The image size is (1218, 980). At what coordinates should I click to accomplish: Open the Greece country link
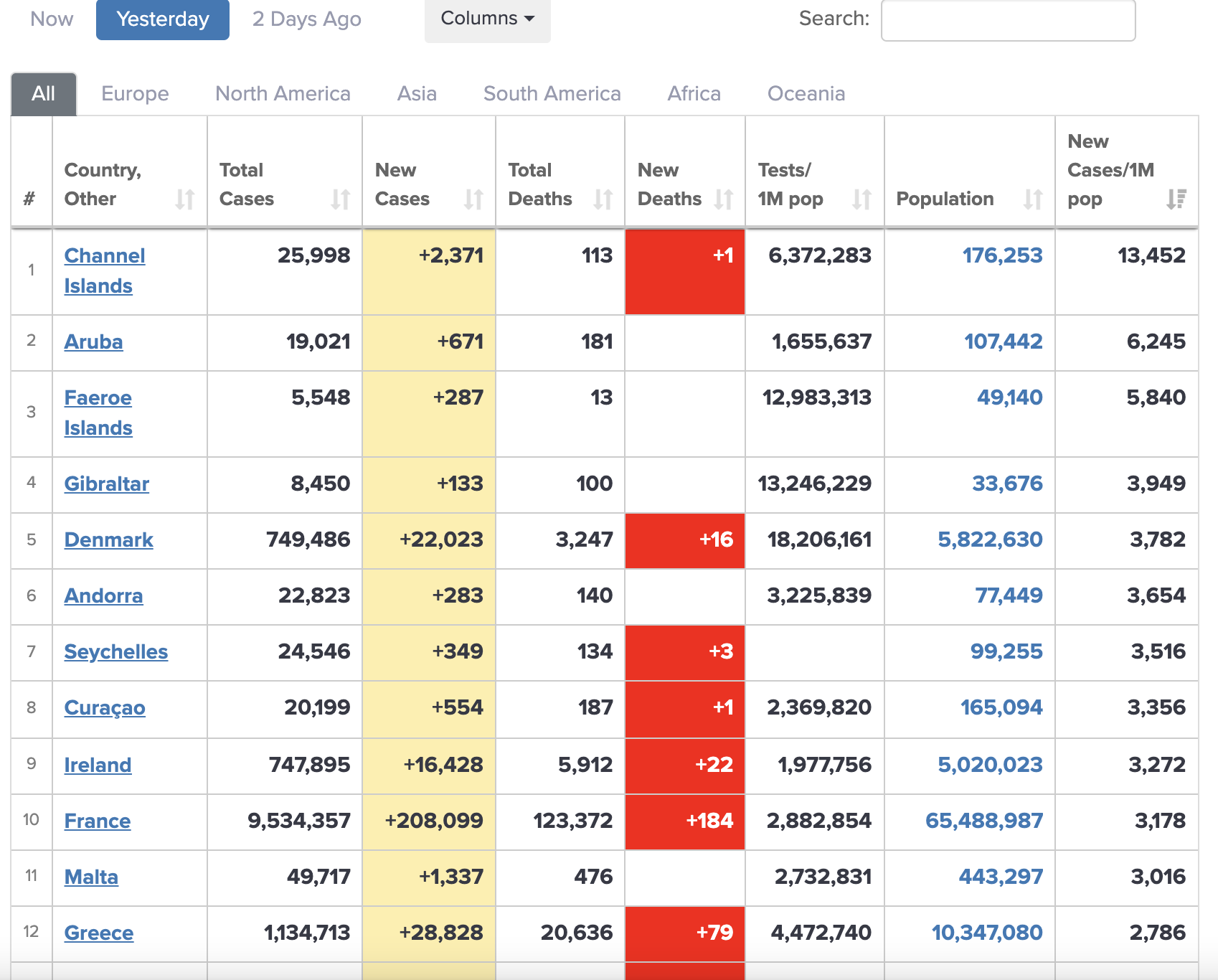pyautogui.click(x=98, y=933)
